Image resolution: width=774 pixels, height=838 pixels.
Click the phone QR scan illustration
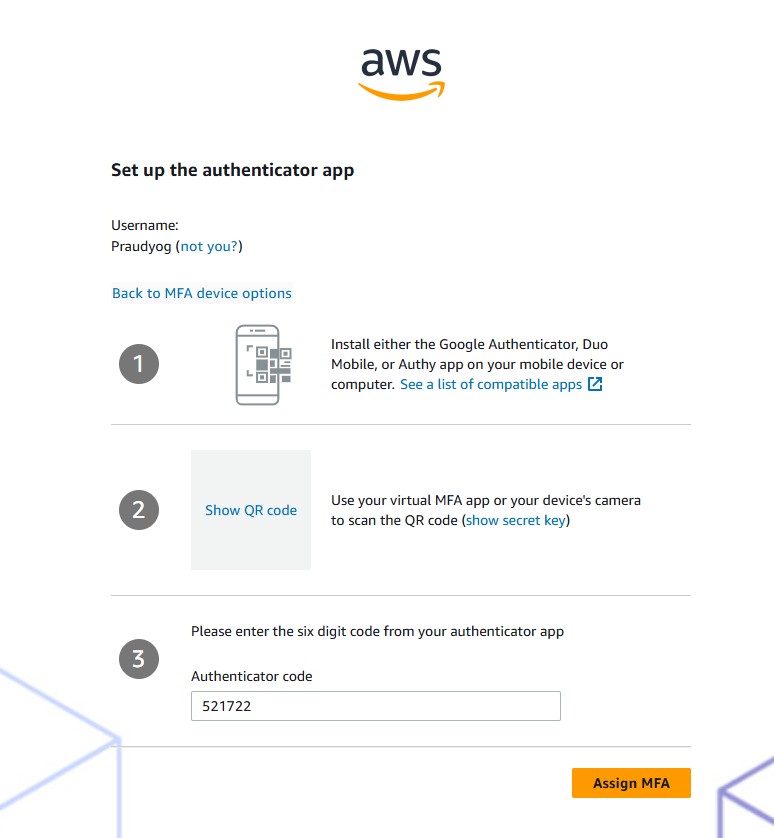257,364
